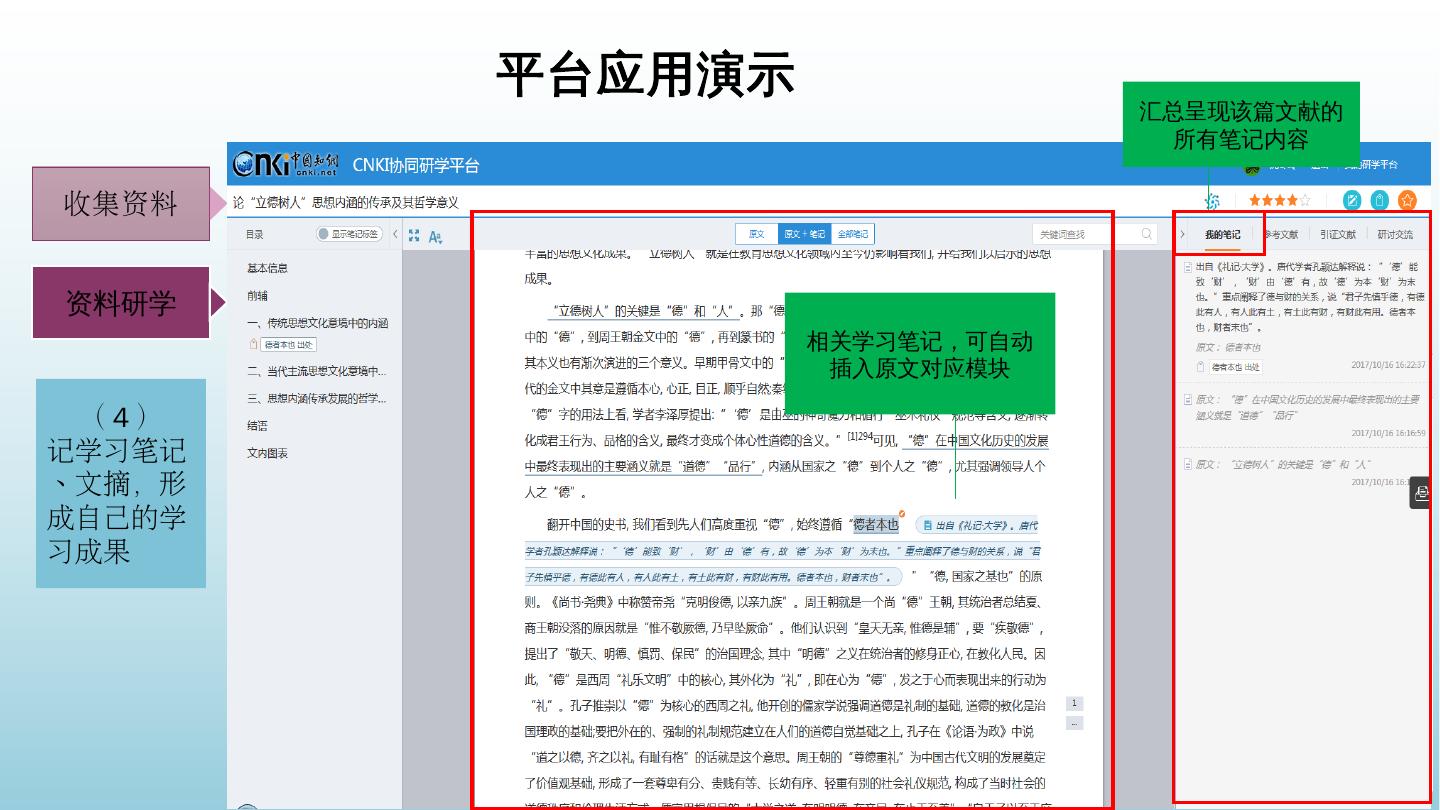
Task: Click the 德者本也 出处 tag in the outline
Action: (x=289, y=344)
